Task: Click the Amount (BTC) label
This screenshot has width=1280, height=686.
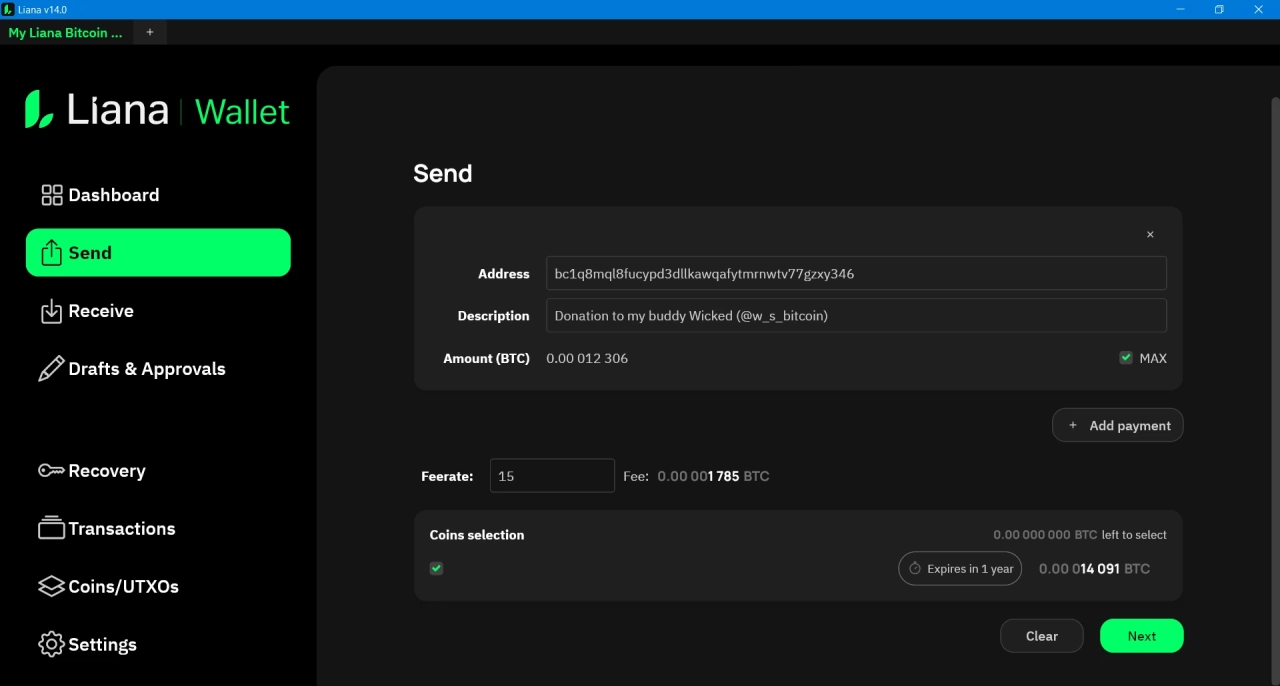Action: tap(486, 358)
